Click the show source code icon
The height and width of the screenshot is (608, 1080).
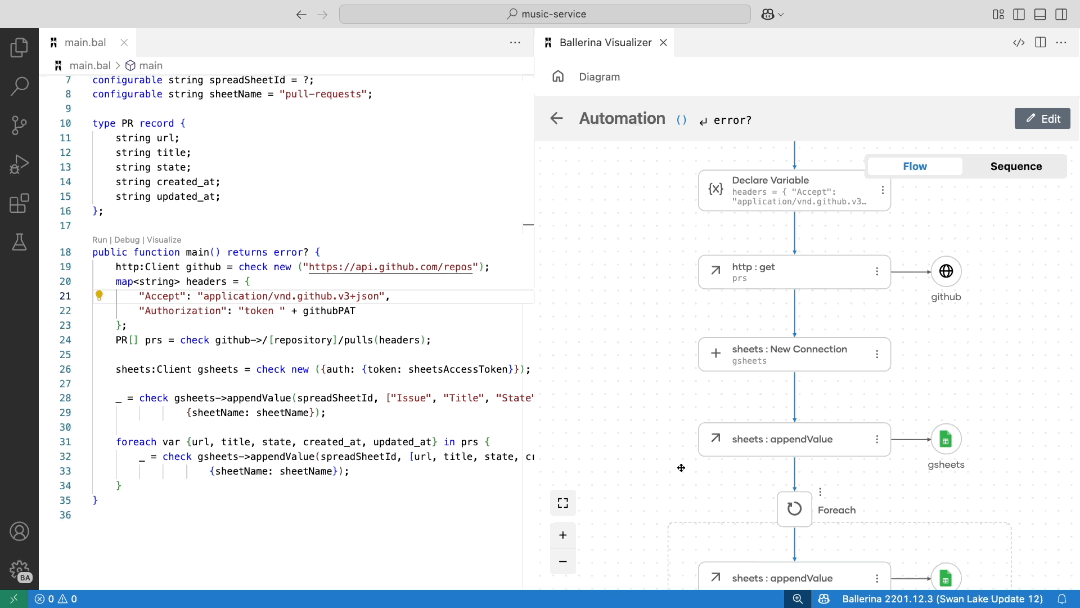coord(1019,42)
